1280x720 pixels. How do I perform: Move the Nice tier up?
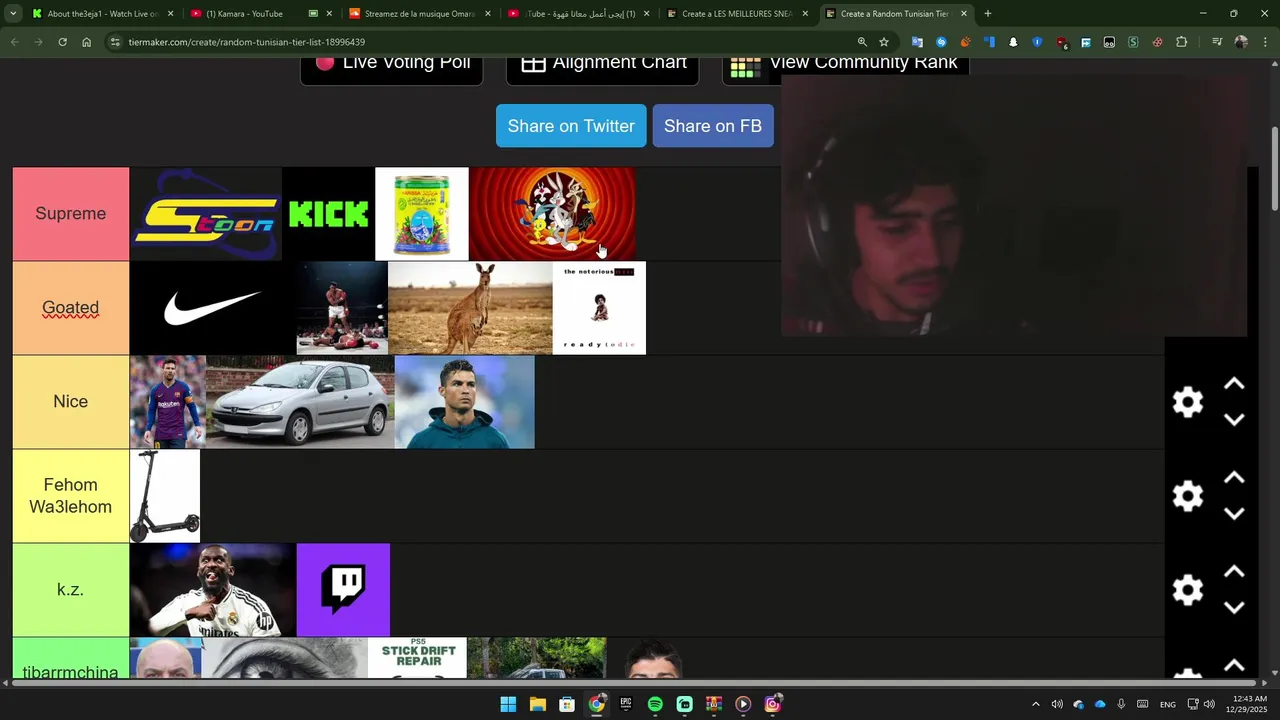click(1234, 384)
